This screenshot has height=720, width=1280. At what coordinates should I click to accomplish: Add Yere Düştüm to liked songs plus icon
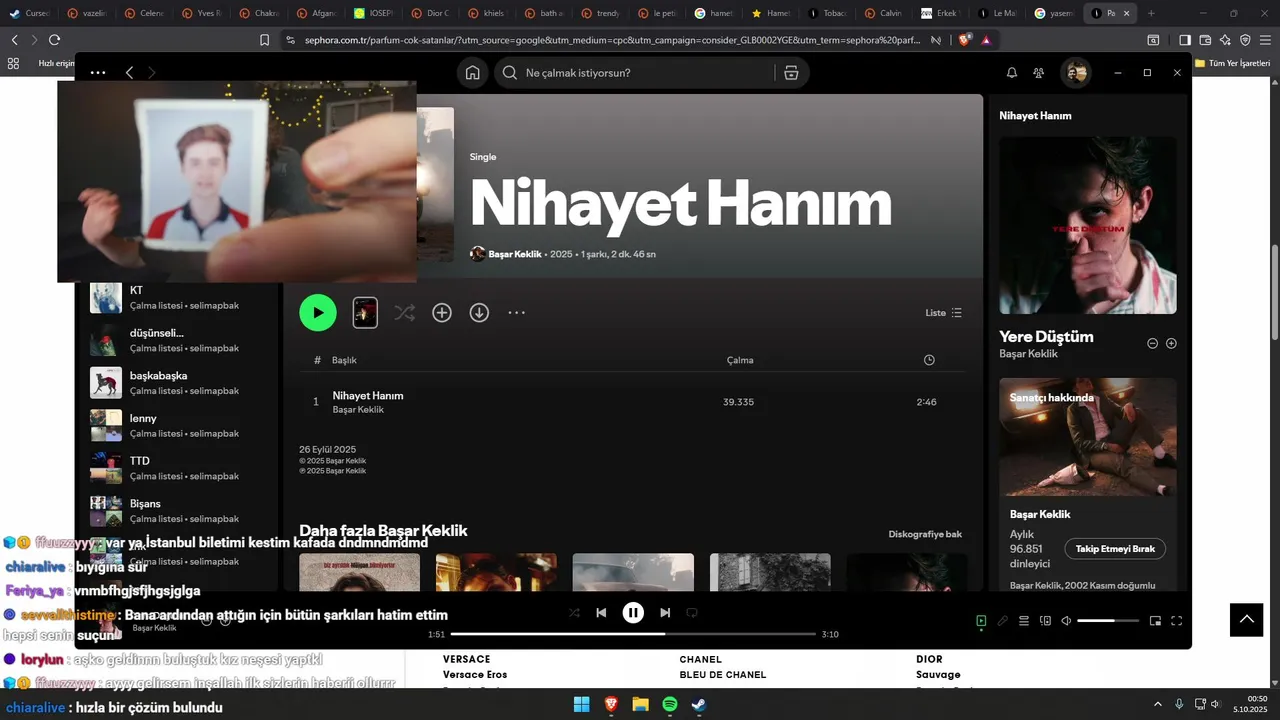click(x=1171, y=343)
